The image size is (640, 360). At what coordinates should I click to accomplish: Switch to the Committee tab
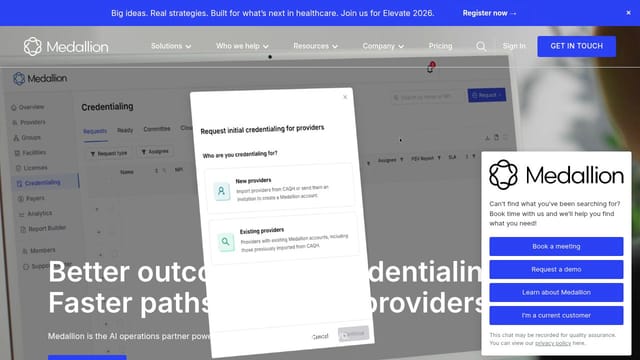point(157,129)
